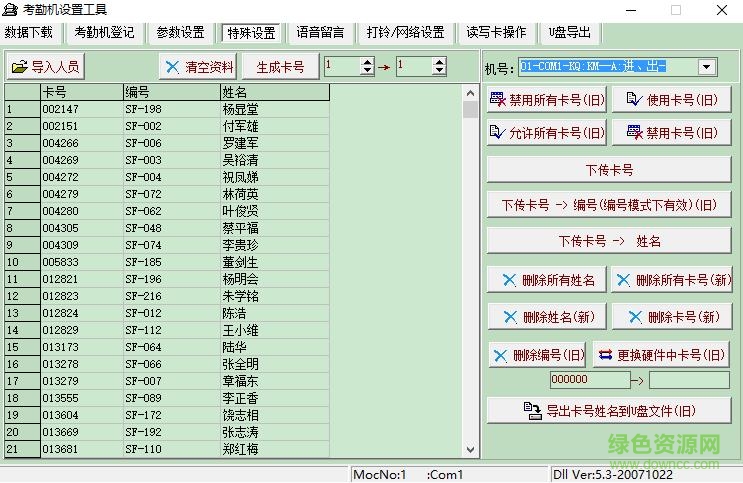The image size is (743, 483).
Task: Decrease the first card number spinner
Action: click(x=367, y=71)
